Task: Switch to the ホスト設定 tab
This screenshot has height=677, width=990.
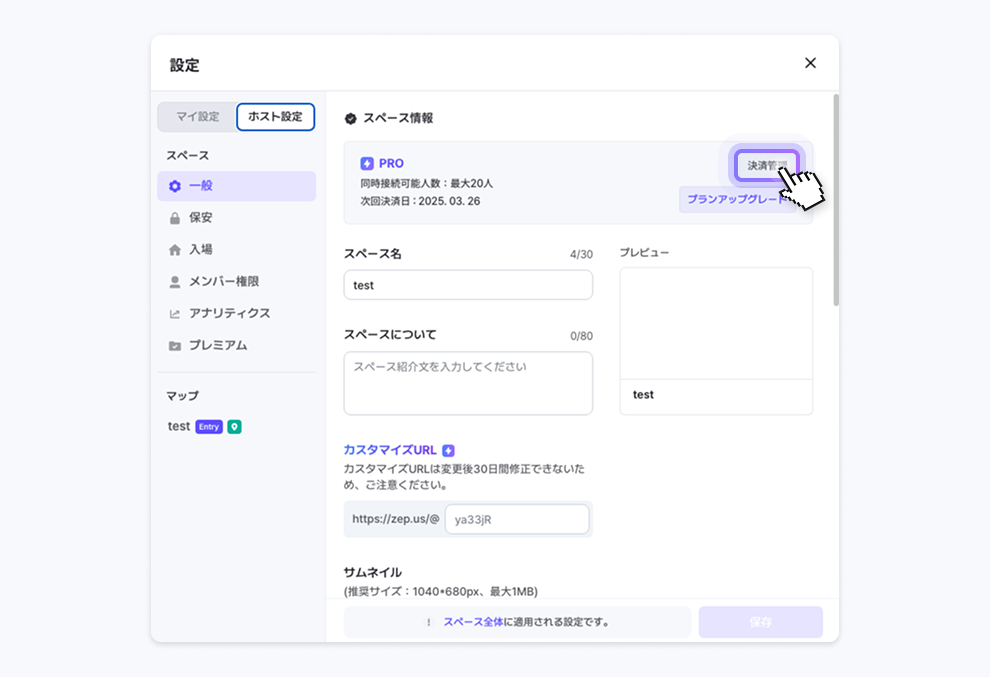Action: pyautogui.click(x=275, y=117)
